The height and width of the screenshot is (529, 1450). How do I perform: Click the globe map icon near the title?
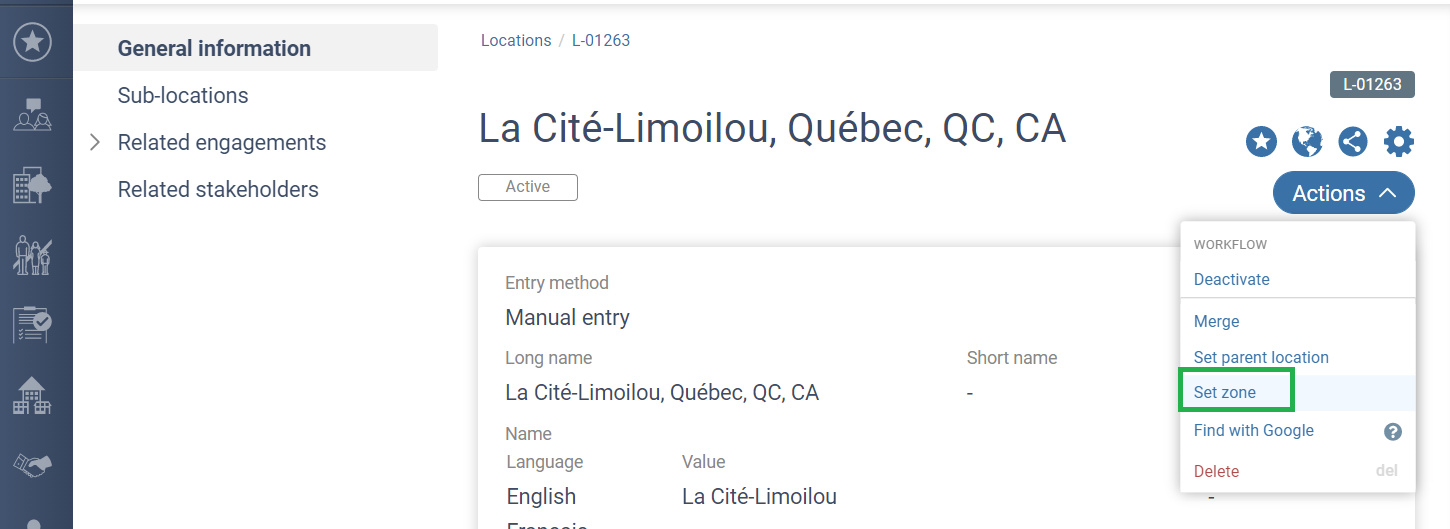[x=1307, y=142]
